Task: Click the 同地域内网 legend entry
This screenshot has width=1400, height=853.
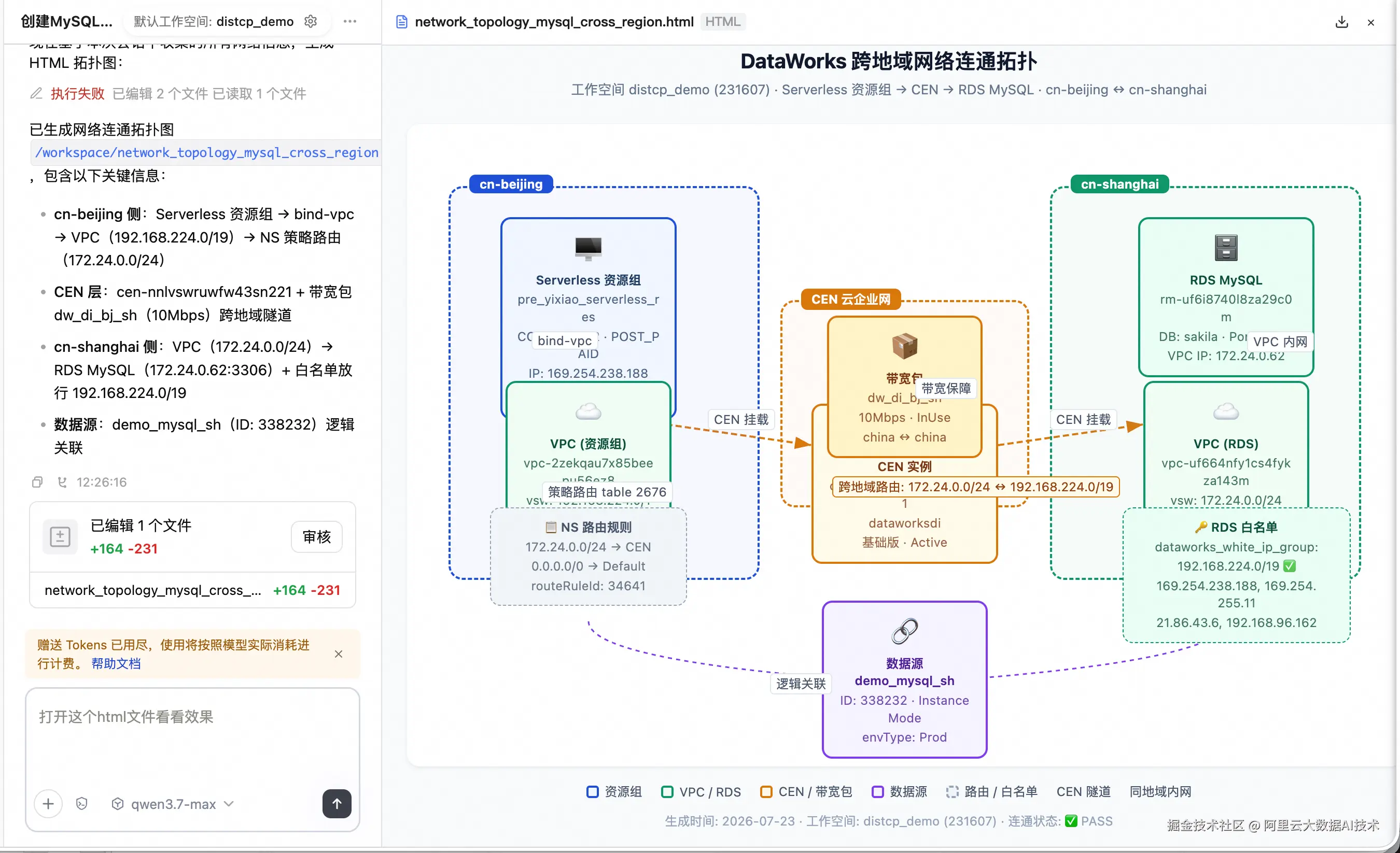Action: pyautogui.click(x=1160, y=792)
